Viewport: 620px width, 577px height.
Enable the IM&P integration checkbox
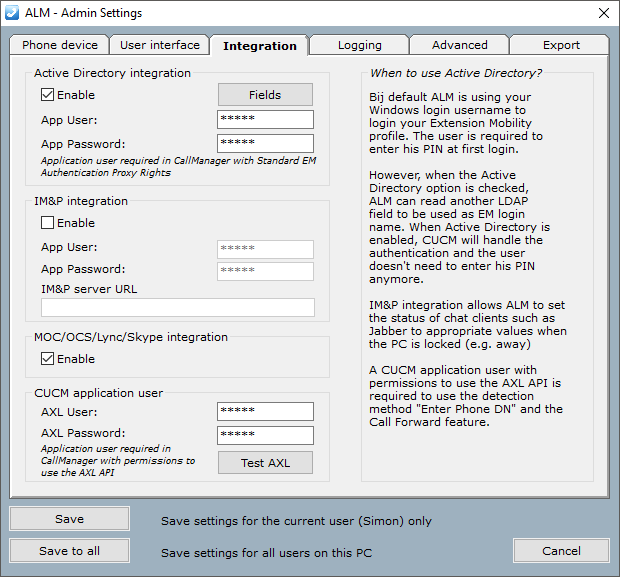point(48,223)
